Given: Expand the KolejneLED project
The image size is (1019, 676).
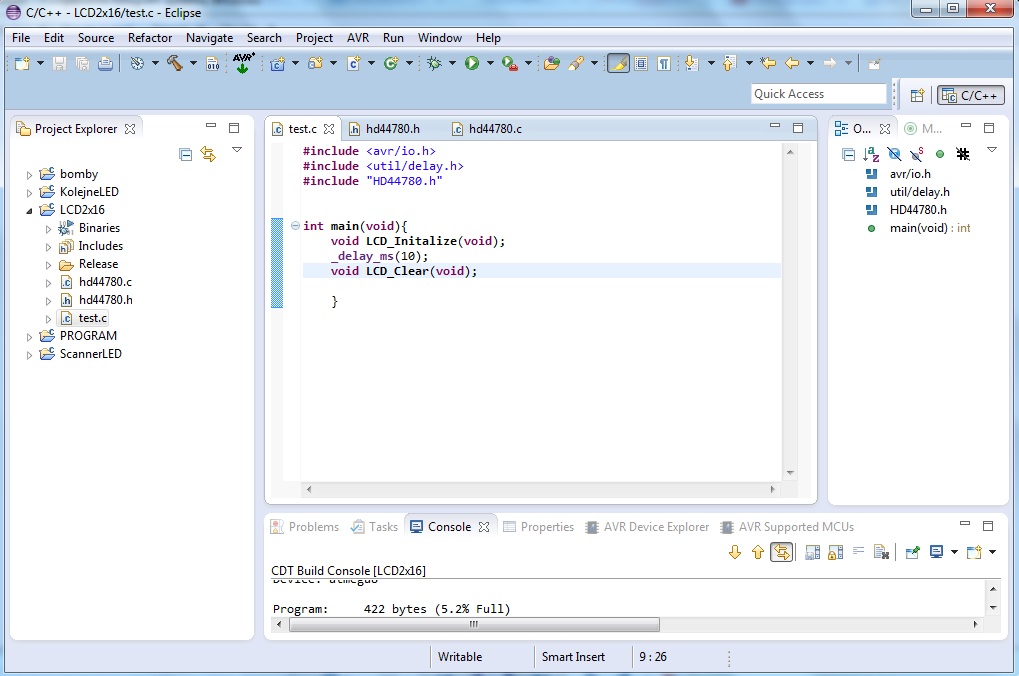Looking at the screenshot, I should (x=29, y=193).
